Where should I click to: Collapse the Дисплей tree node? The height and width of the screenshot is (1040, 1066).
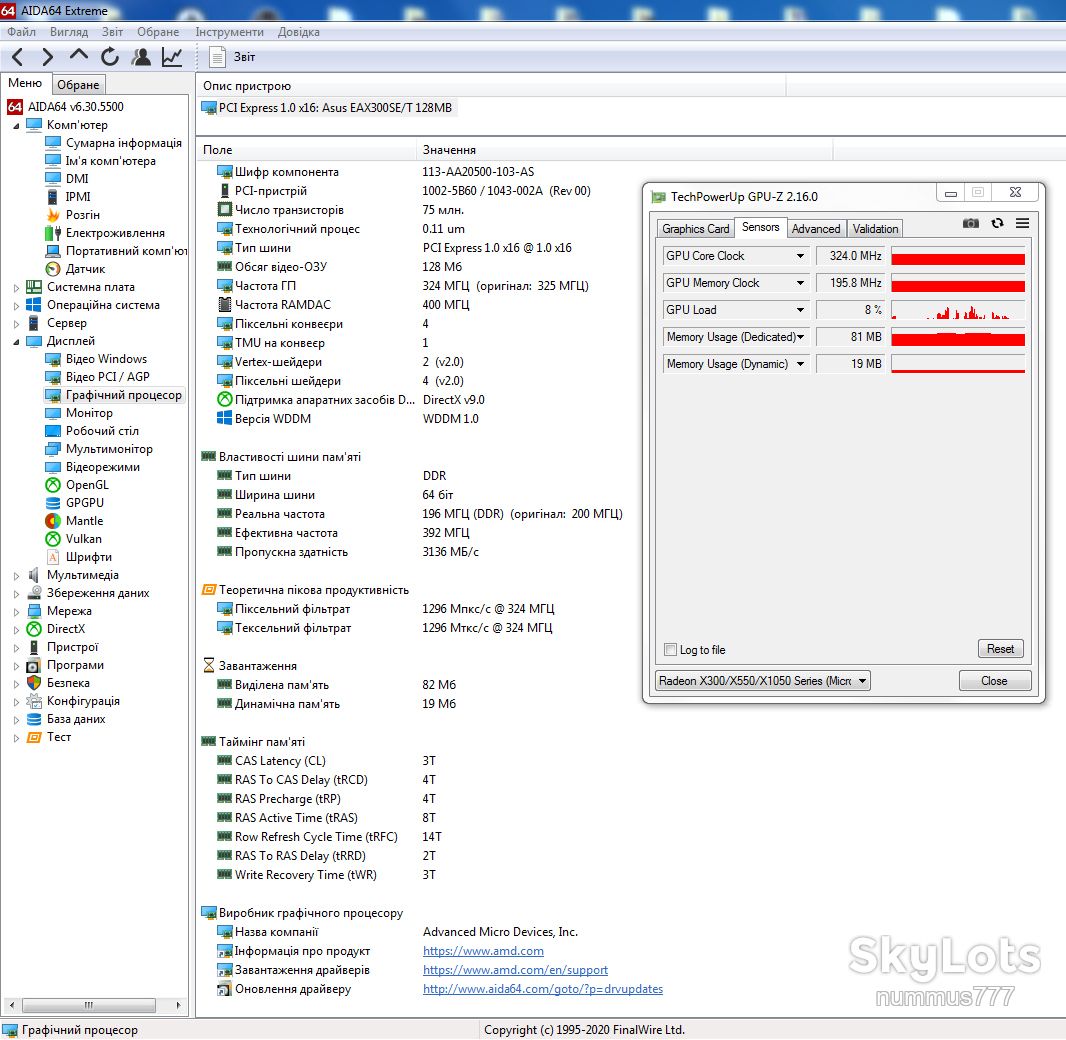point(16,342)
